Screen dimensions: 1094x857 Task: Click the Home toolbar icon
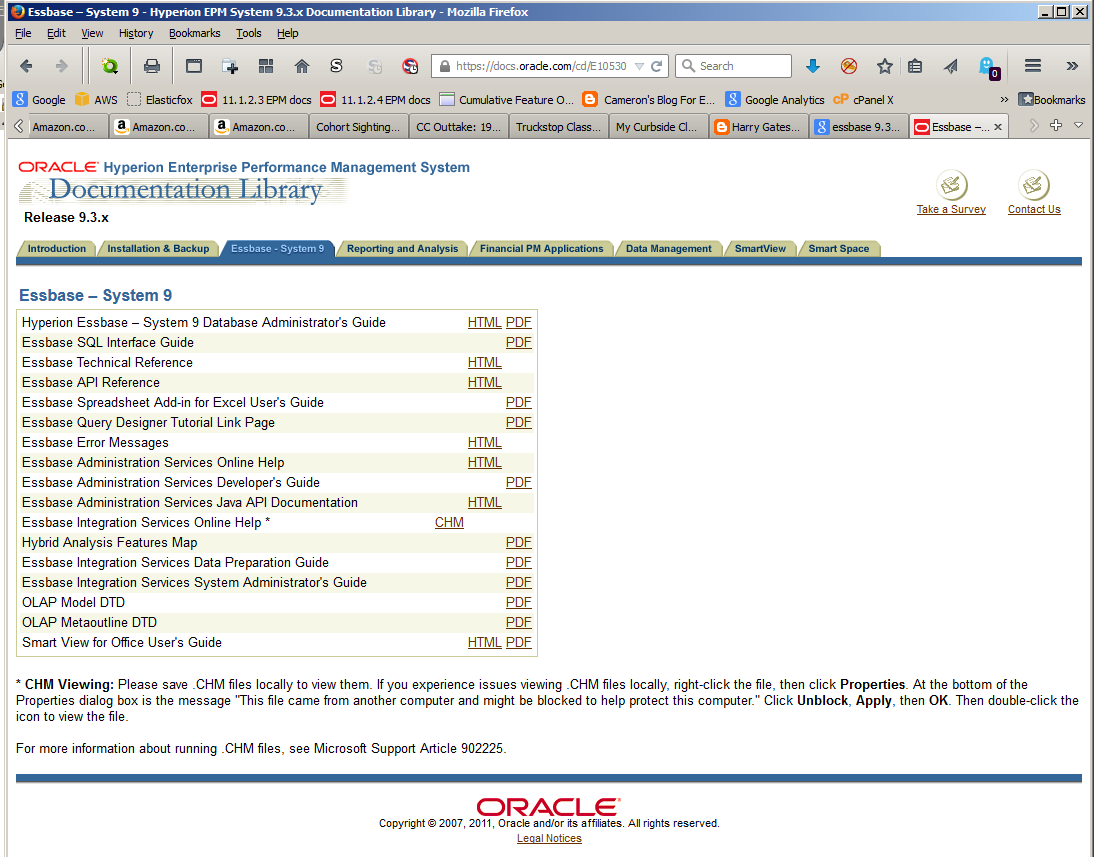pos(301,66)
